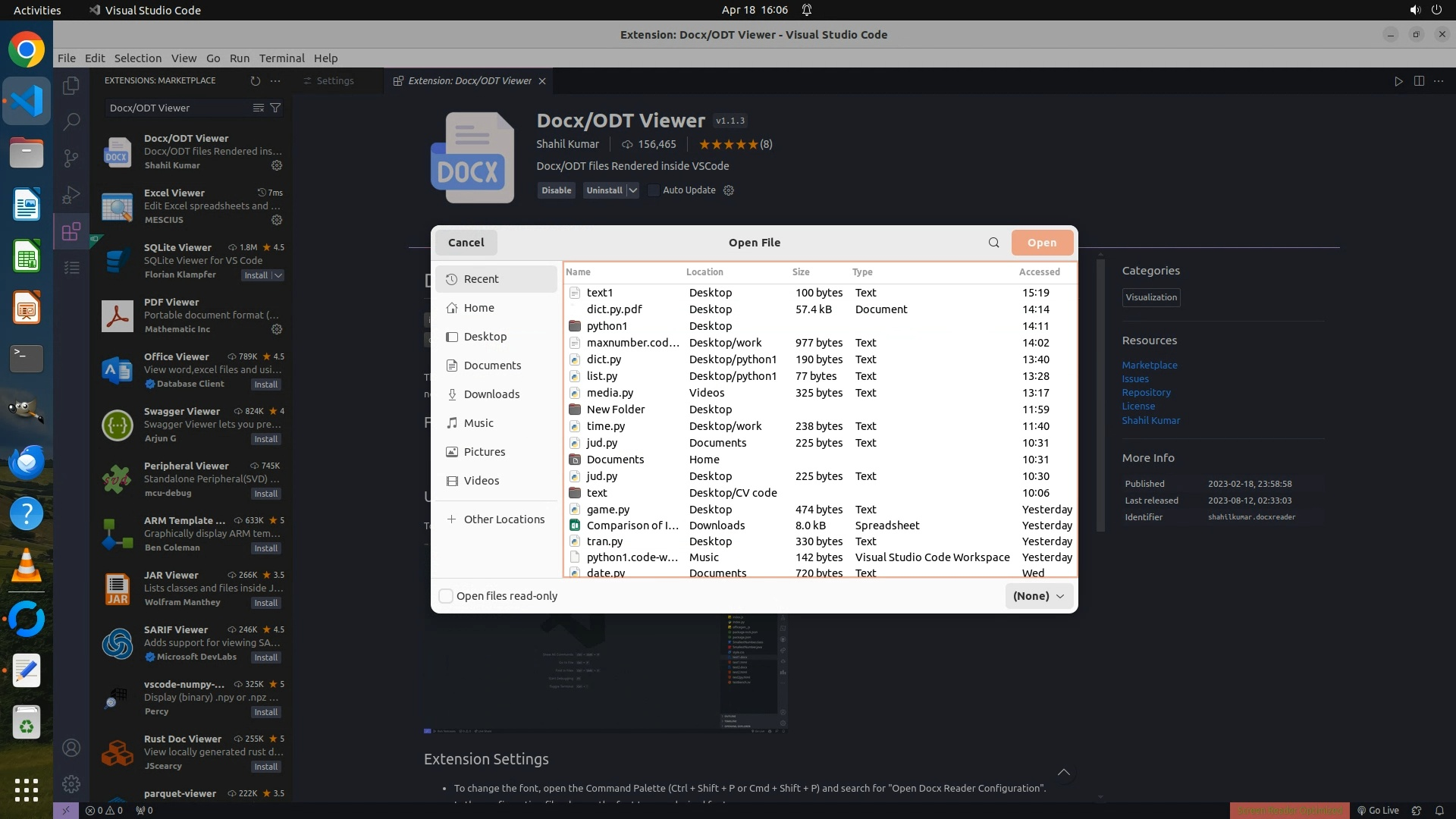Open the Search view in activity bar

point(71,121)
